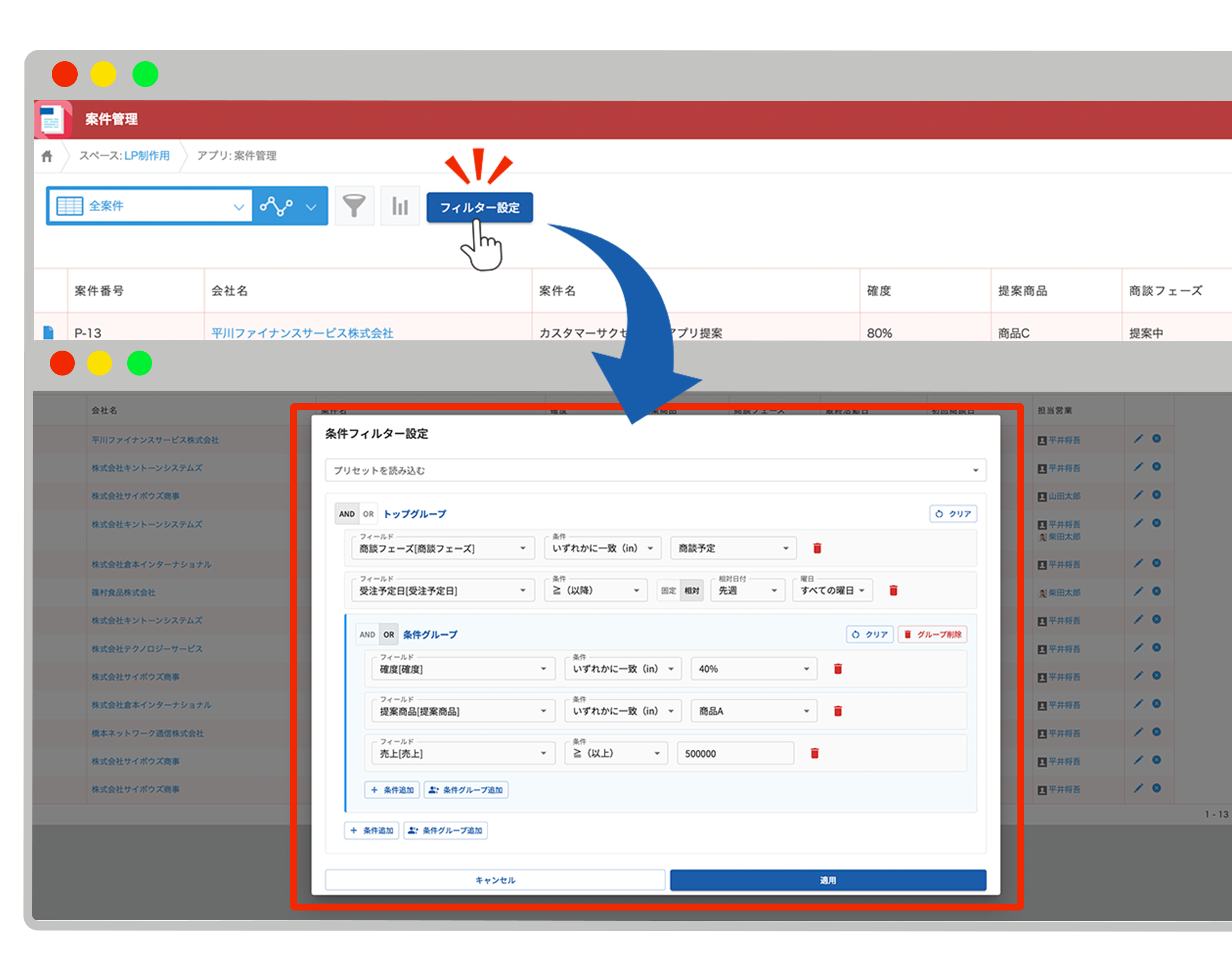Open the 全案件 view dropdown
Image resolution: width=1232 pixels, height=978 pixels.
[x=152, y=206]
